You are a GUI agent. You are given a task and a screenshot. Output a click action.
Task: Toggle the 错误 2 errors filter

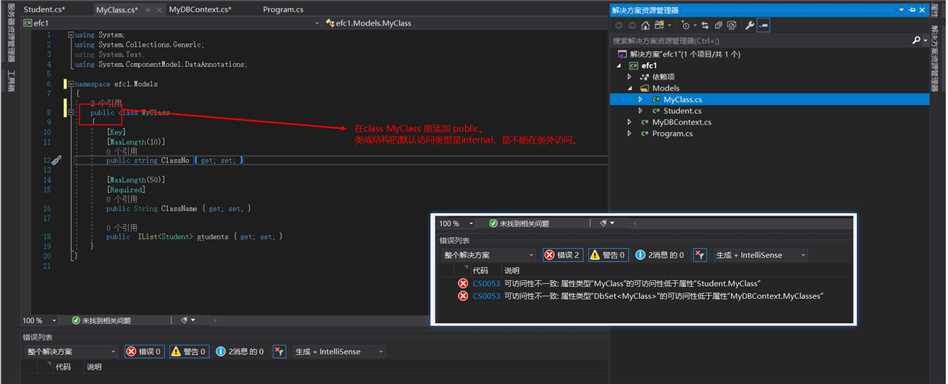[x=563, y=255]
